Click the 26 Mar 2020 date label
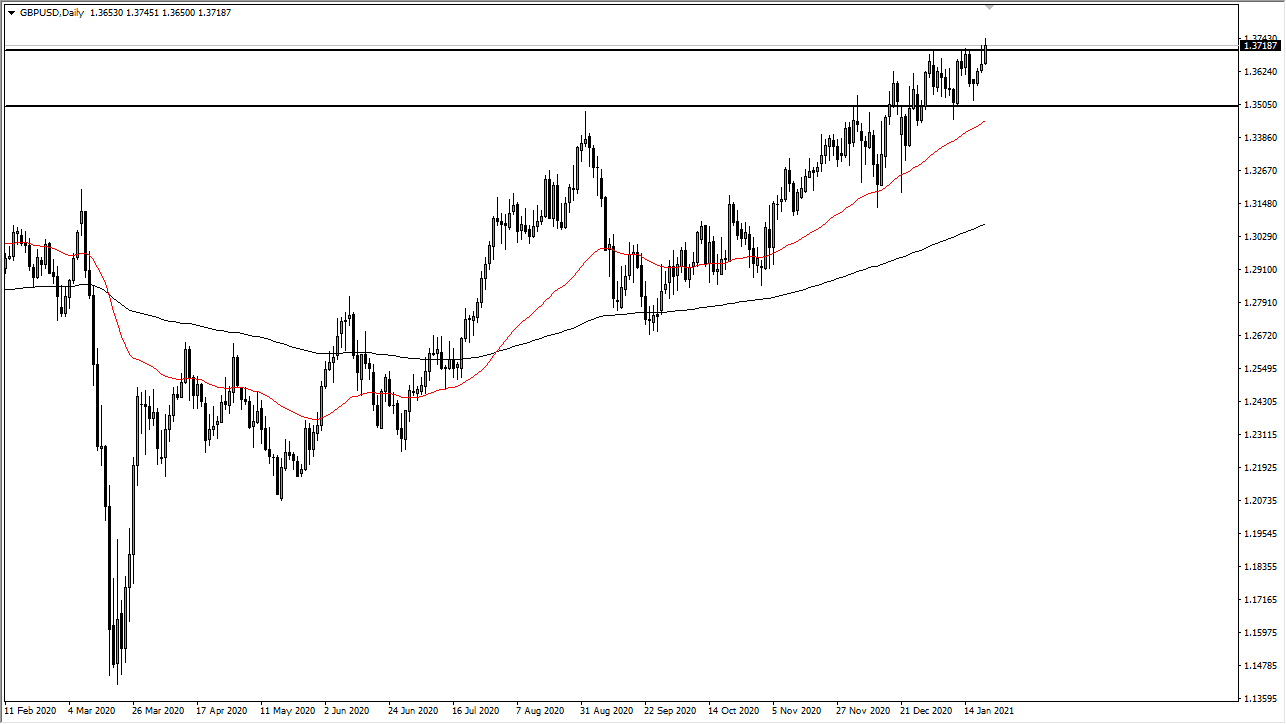Viewport: 1286px width, 724px height. point(159,709)
